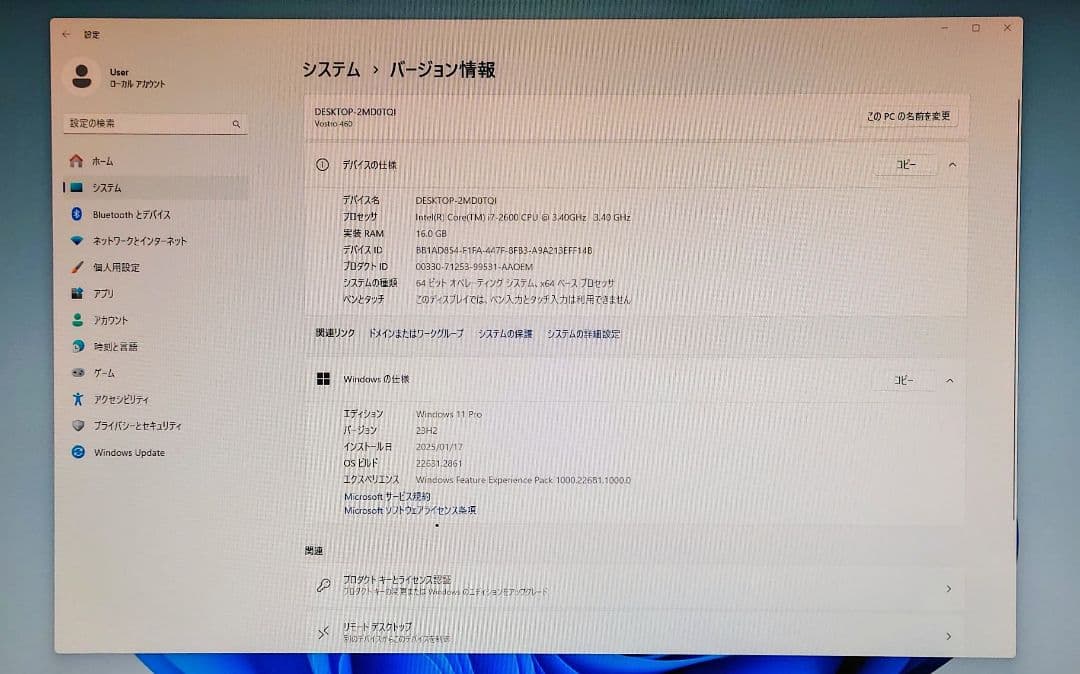Collapse the デバイスの仕様 section
1080x674 pixels.
coord(951,164)
